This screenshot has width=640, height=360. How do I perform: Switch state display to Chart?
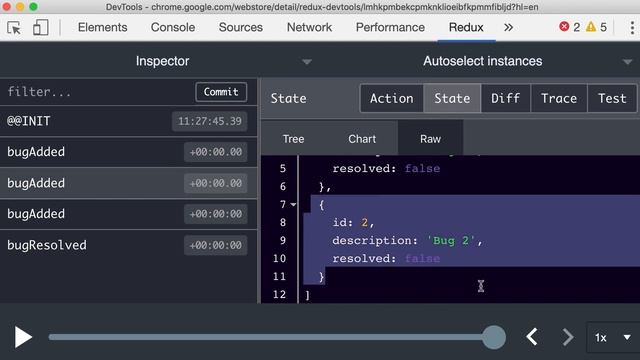click(362, 139)
